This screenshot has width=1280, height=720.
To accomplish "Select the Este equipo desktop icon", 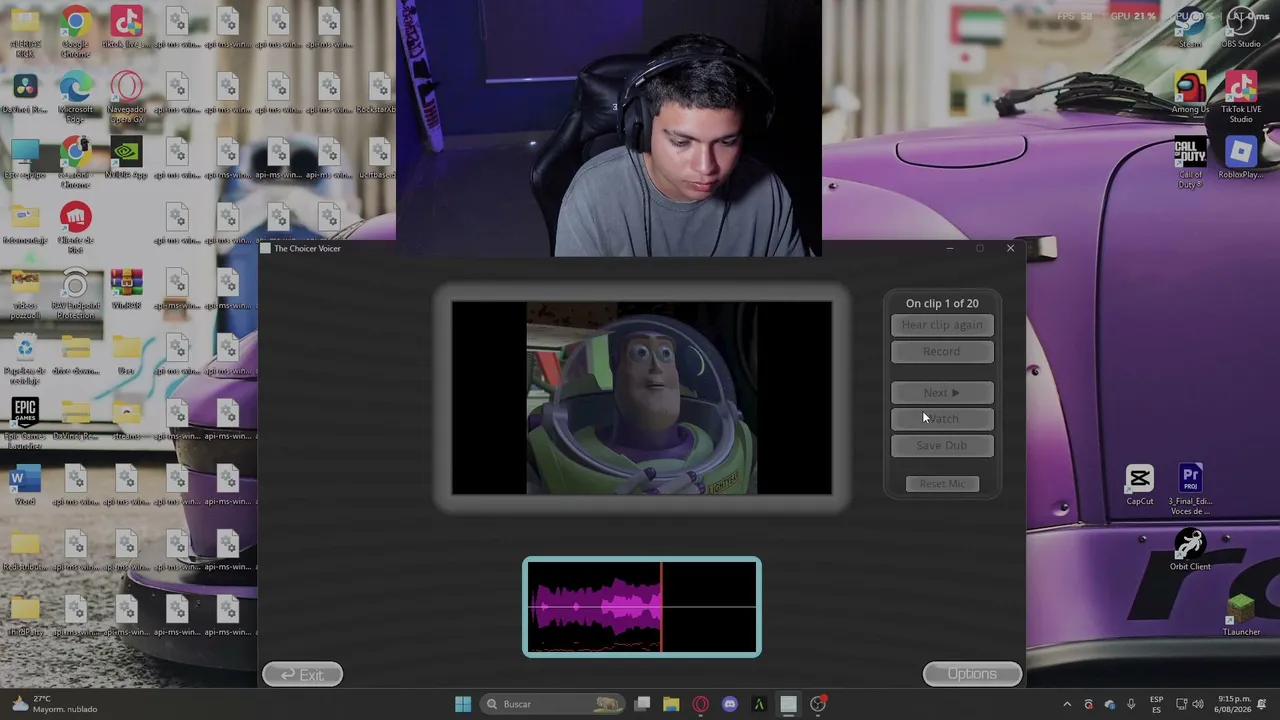I will click(25, 160).
